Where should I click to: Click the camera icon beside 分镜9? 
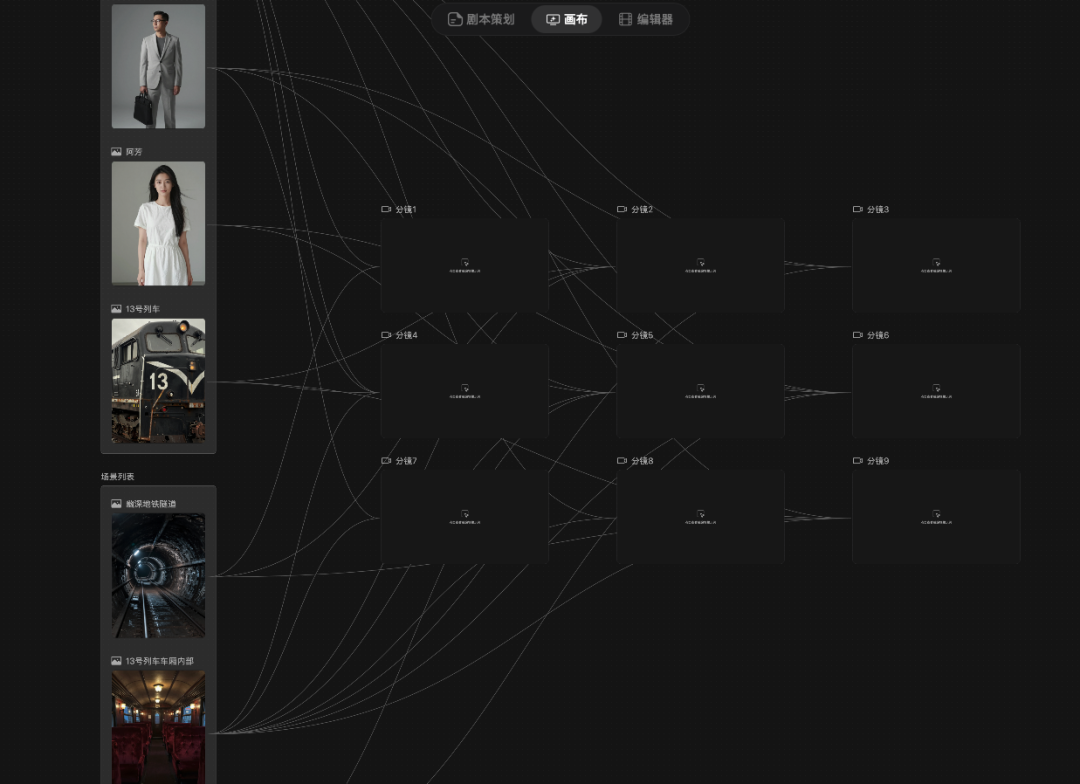[858, 461]
